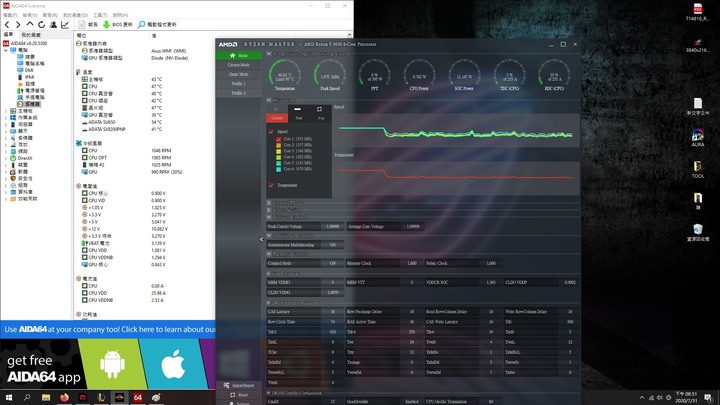Click the Peak Core(s) Voltage value field

click(332, 226)
